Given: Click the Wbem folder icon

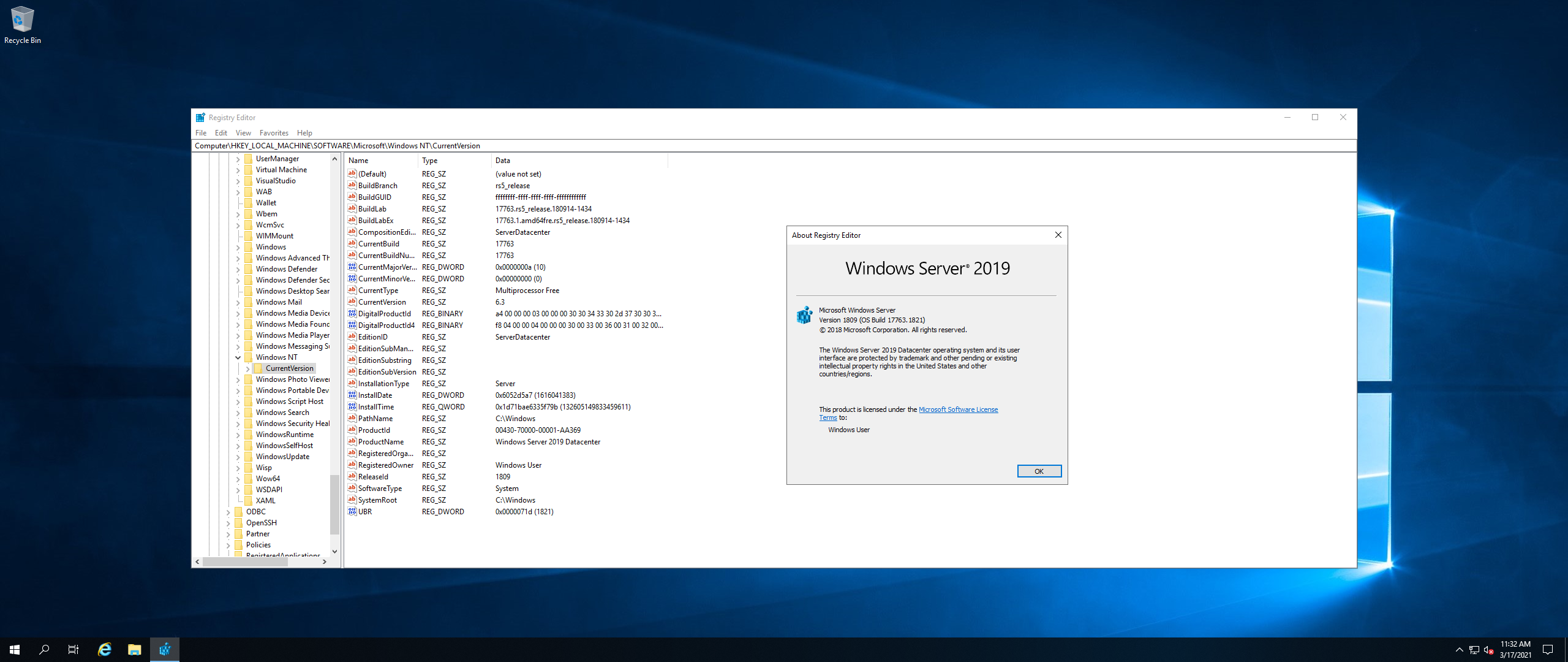Looking at the screenshot, I should pyautogui.click(x=249, y=214).
